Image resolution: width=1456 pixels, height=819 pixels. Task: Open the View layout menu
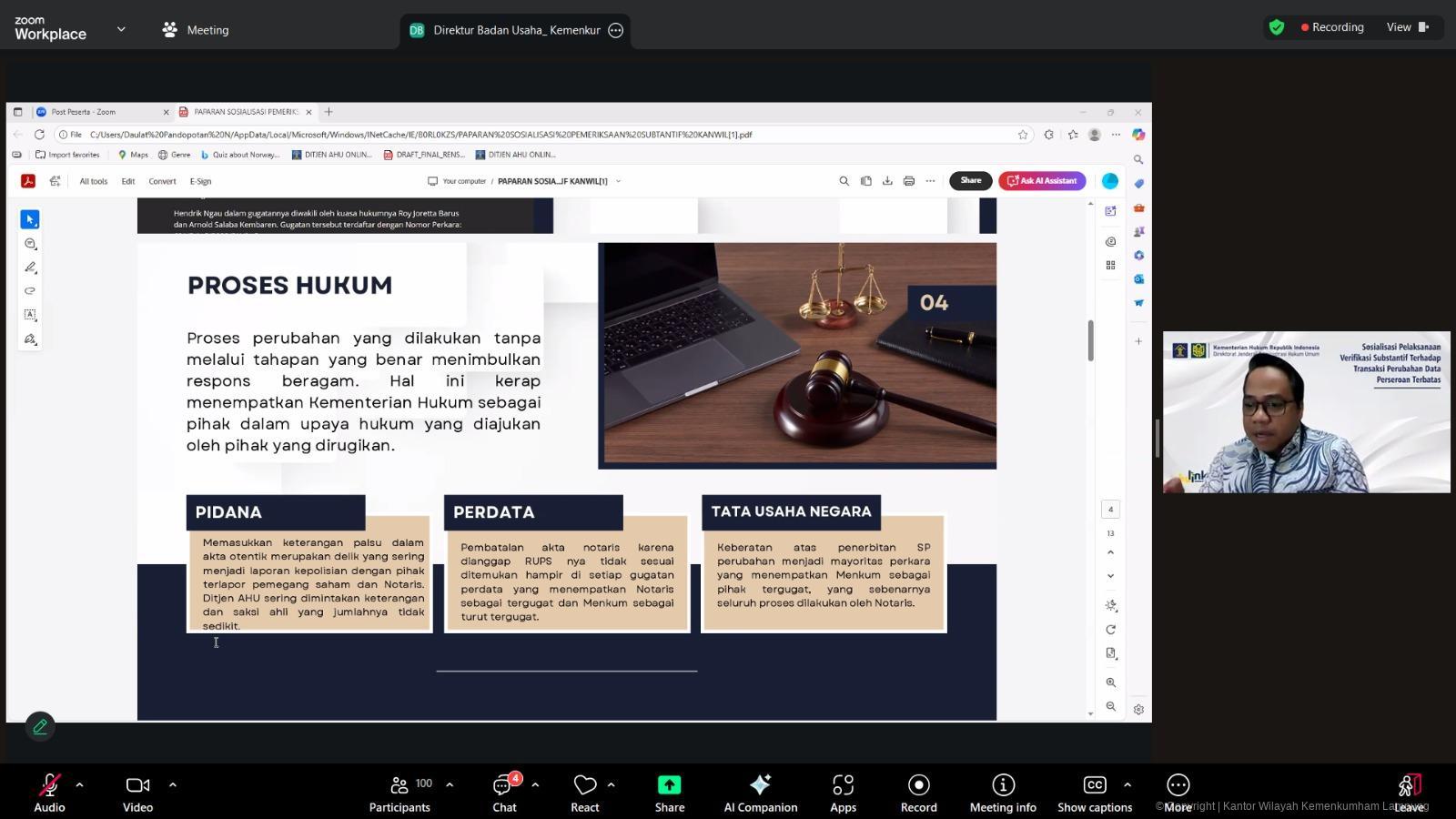1407,27
